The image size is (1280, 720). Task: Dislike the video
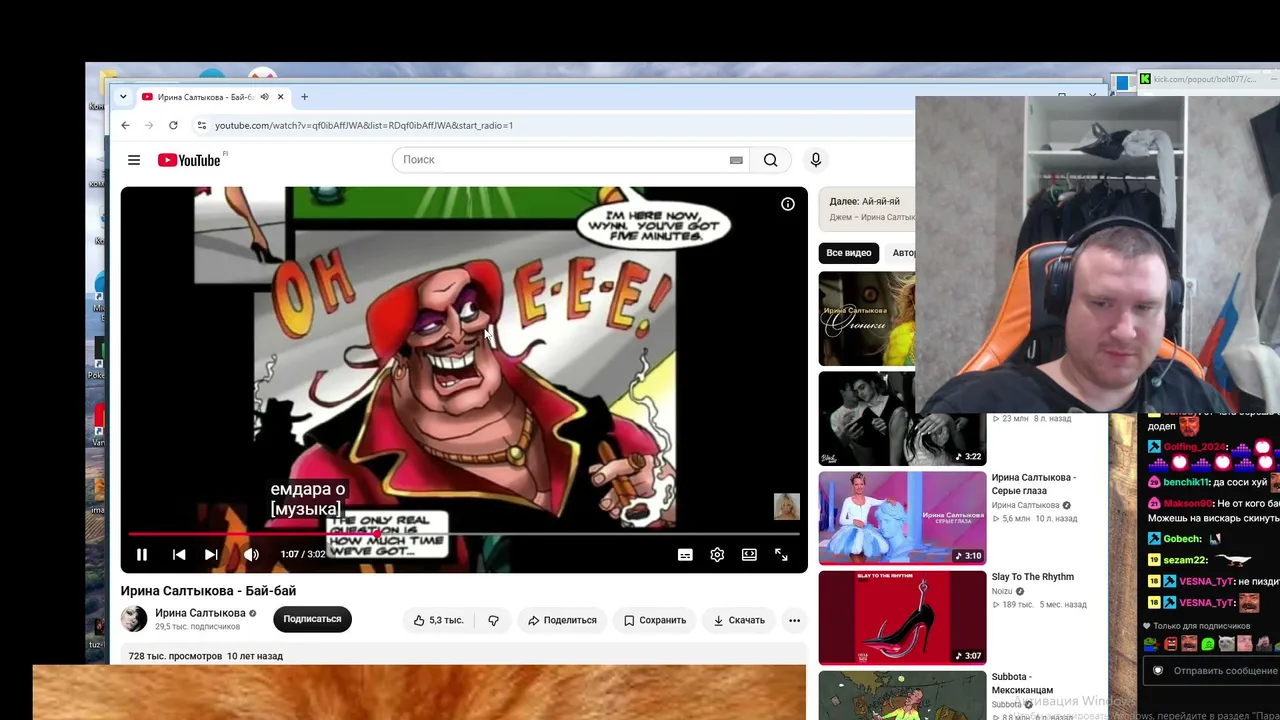tap(494, 620)
